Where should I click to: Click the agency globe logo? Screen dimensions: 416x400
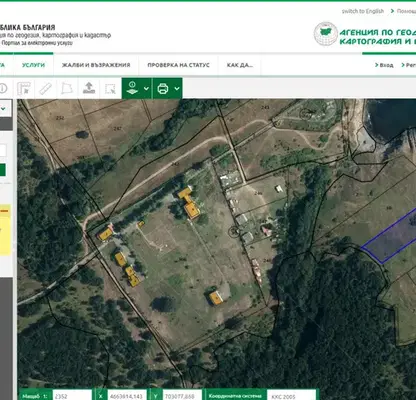coord(325,34)
